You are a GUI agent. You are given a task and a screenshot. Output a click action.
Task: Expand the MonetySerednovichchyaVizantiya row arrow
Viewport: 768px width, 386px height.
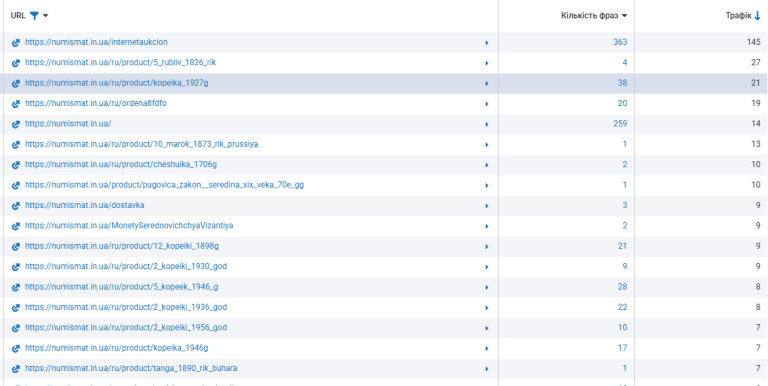point(486,226)
